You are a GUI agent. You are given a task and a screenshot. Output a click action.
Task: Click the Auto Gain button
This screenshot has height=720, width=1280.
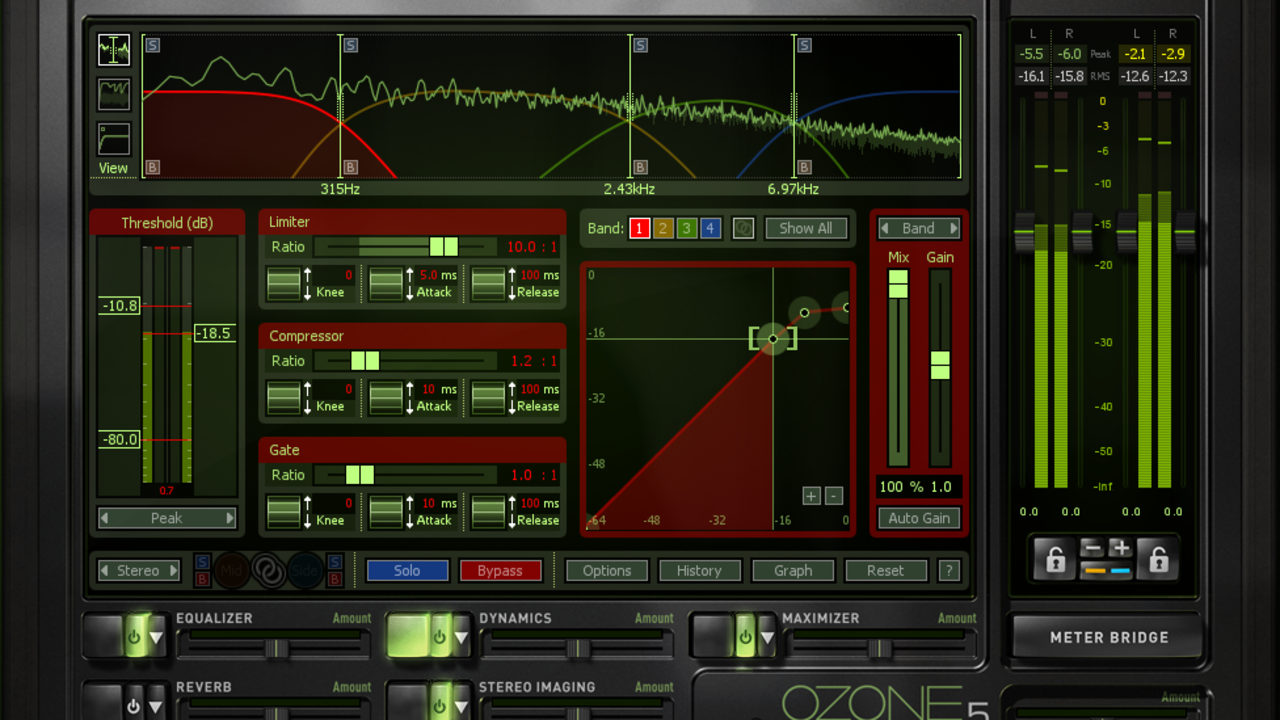point(919,518)
